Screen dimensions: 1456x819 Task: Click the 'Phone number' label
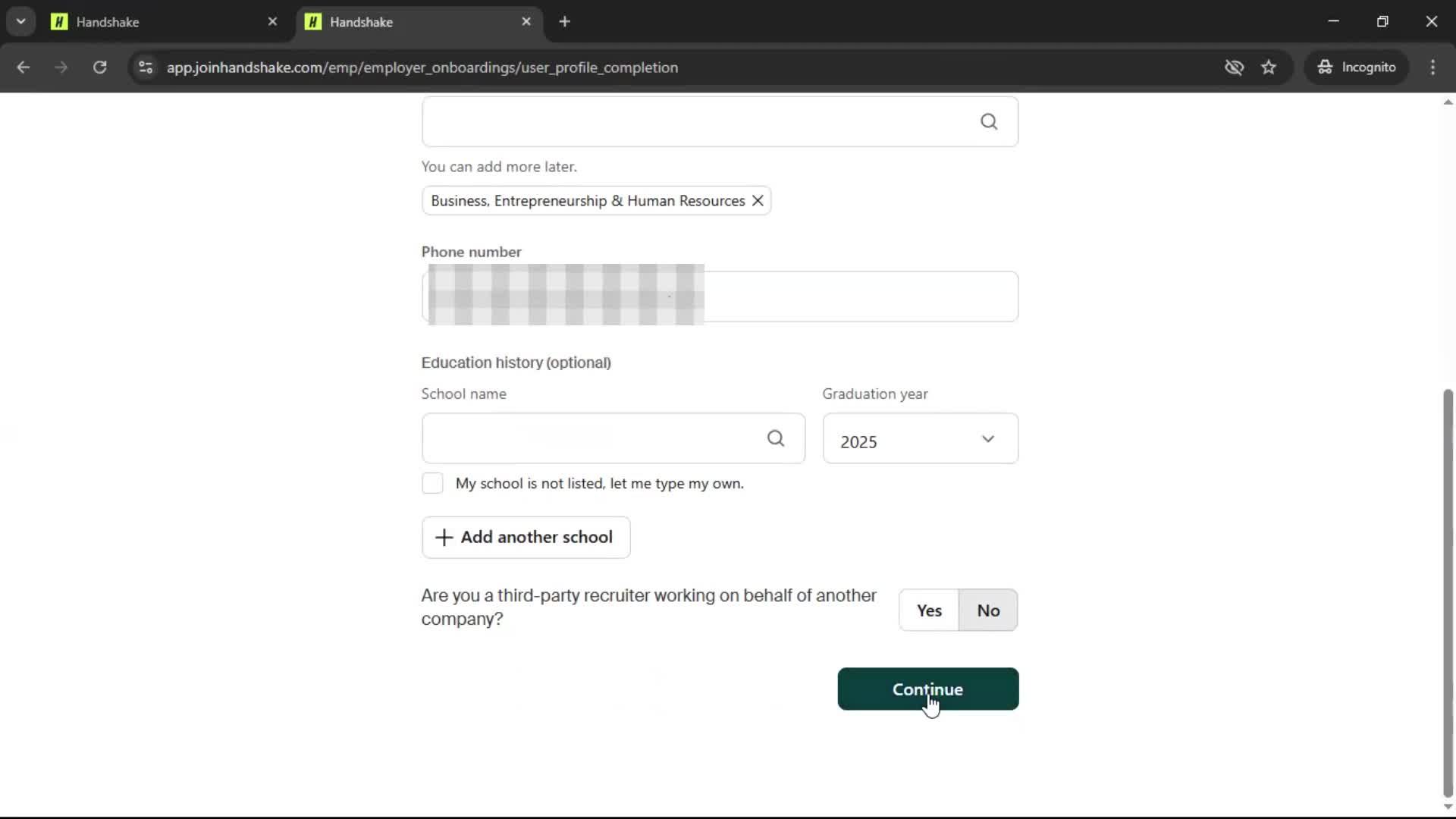point(471,252)
